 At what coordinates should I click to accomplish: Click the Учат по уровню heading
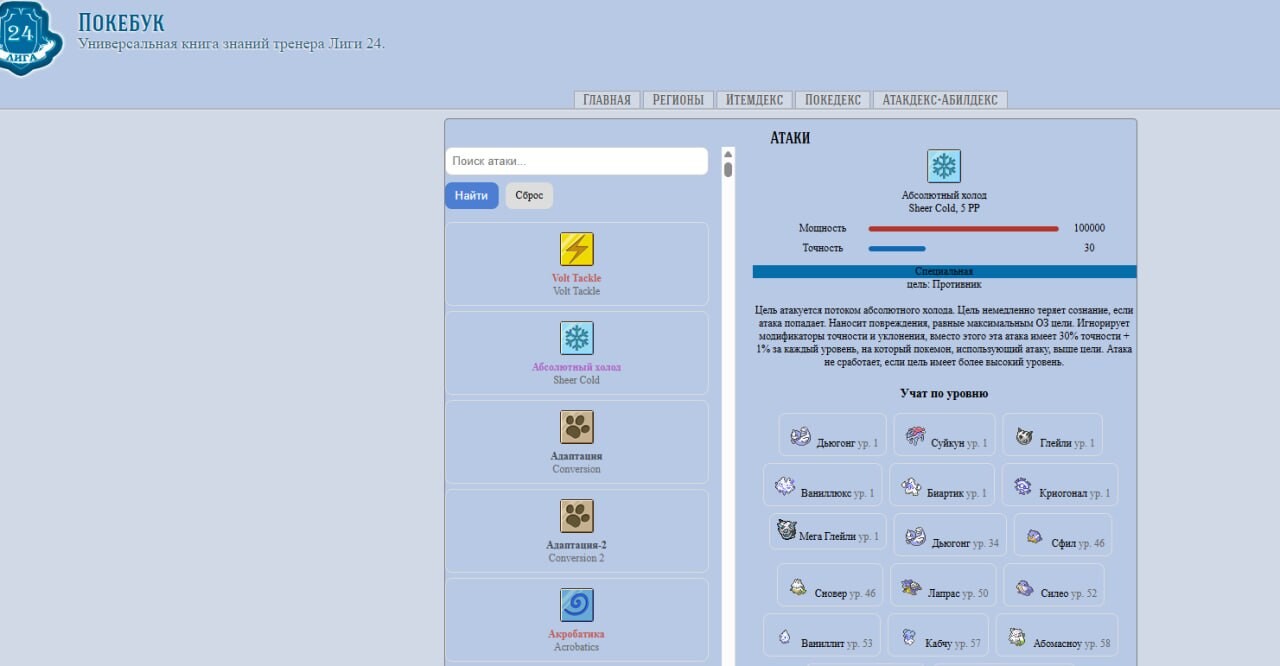coord(944,394)
